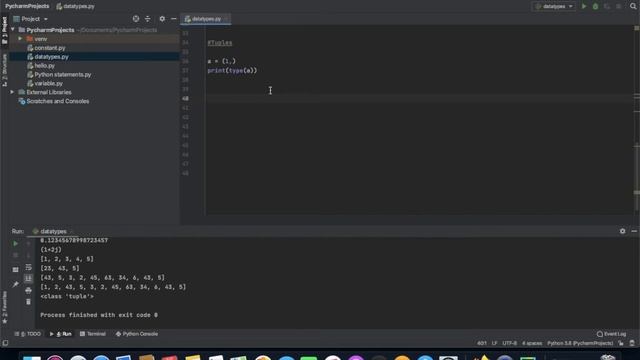
Task: Click the a = (1,) code line
Action: coord(222,61)
